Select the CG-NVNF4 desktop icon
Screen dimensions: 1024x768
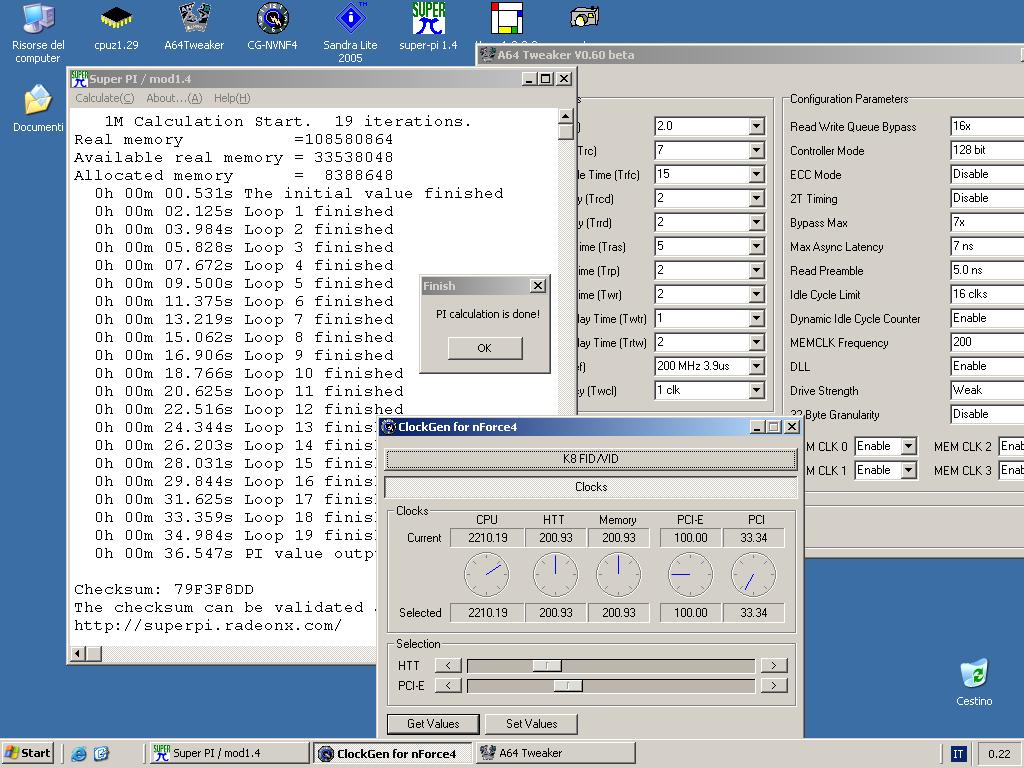272,28
